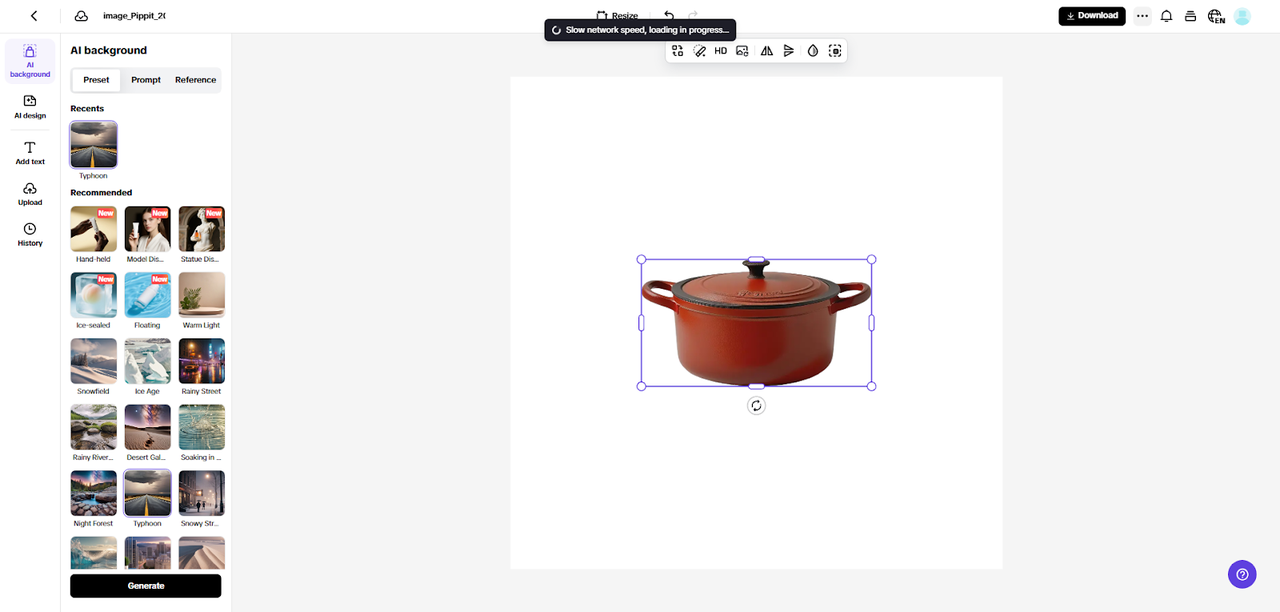The height and width of the screenshot is (612, 1280).
Task: Click the opacity droplet icon
Action: pyautogui.click(x=812, y=51)
